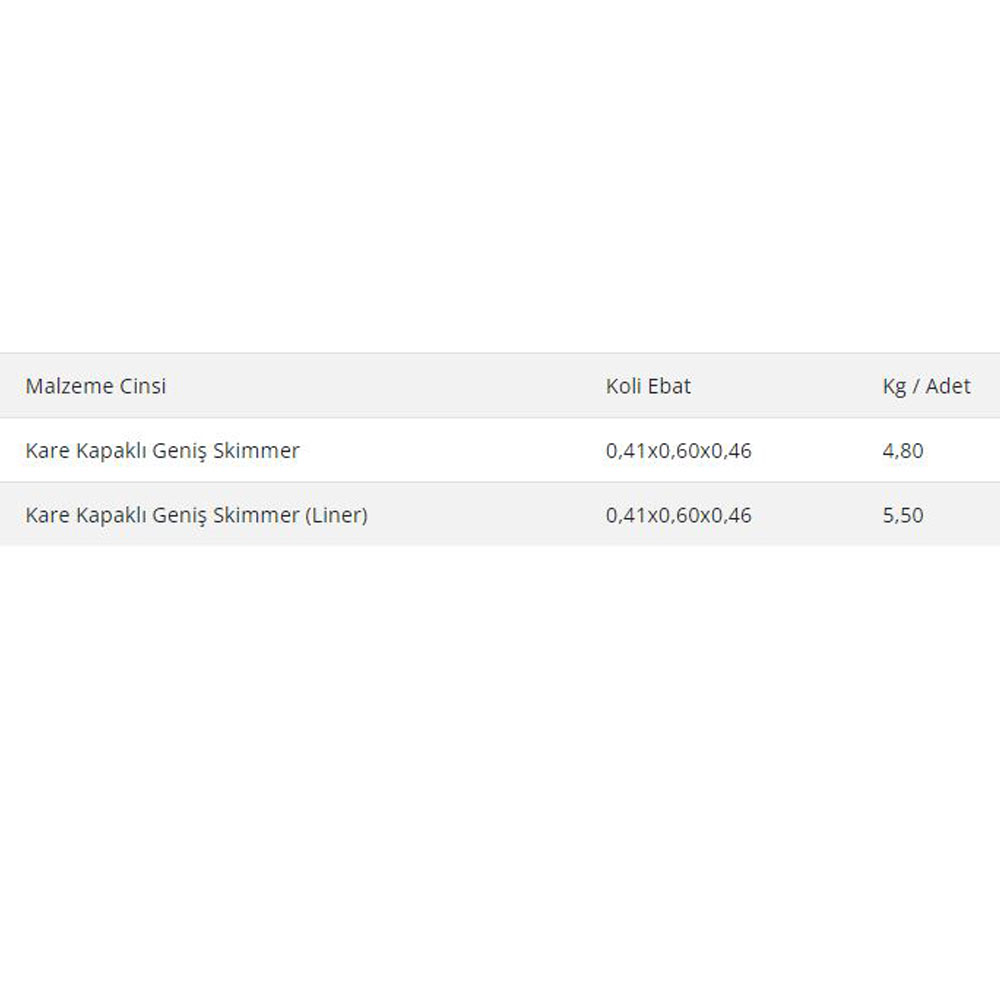This screenshot has width=1000, height=1000.
Task: Click the word Kg in the header
Action: (894, 387)
